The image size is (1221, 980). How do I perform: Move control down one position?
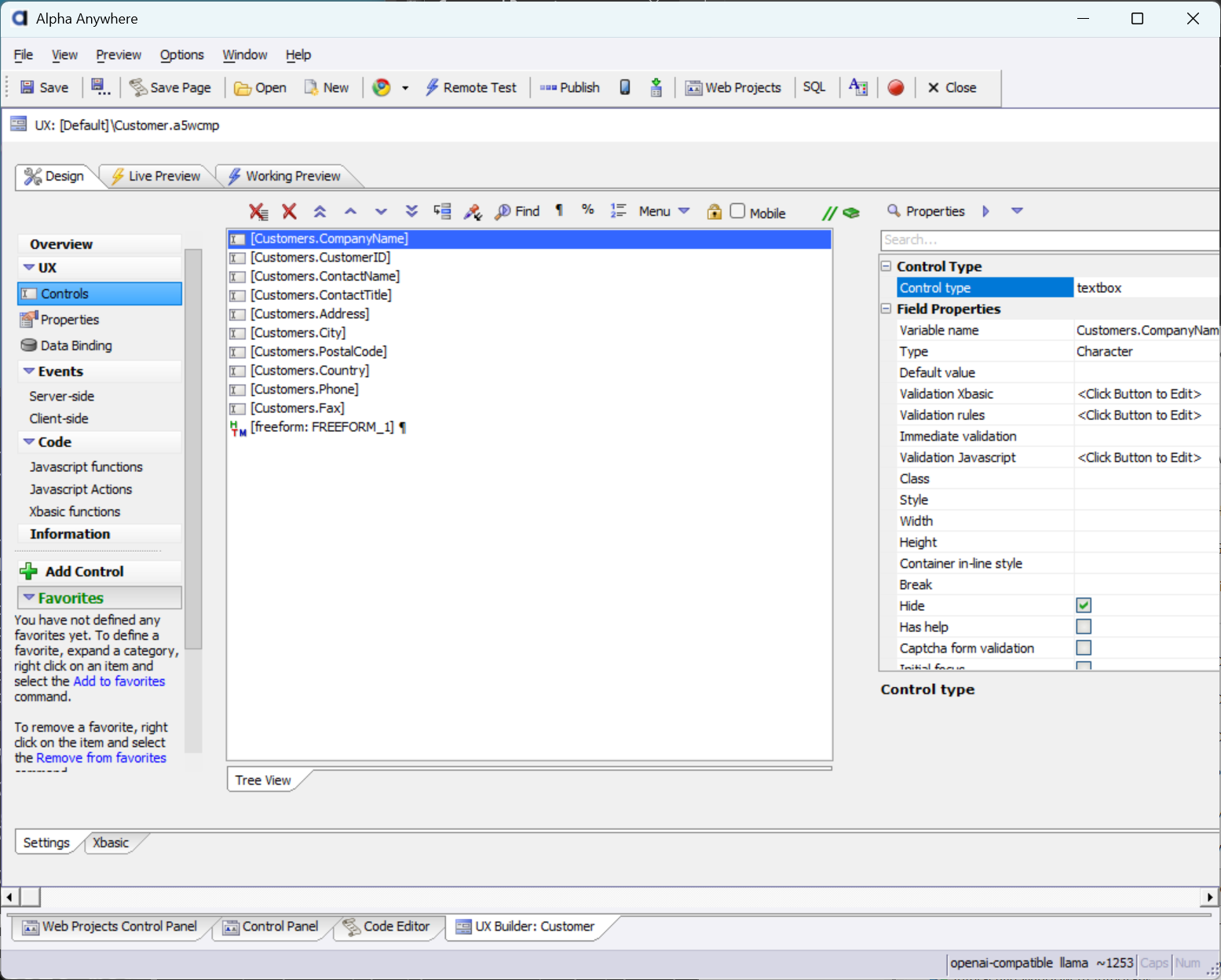click(381, 211)
